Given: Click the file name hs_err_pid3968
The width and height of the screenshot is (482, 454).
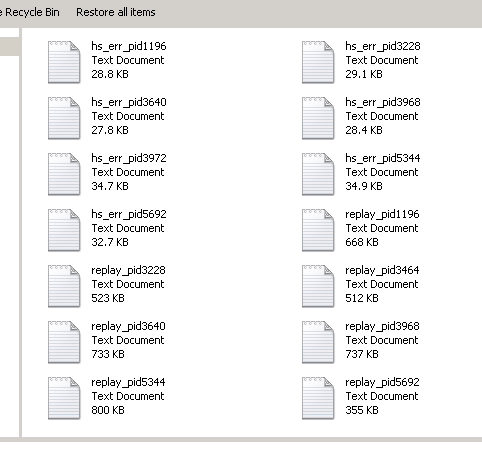Looking at the screenshot, I should [383, 102].
